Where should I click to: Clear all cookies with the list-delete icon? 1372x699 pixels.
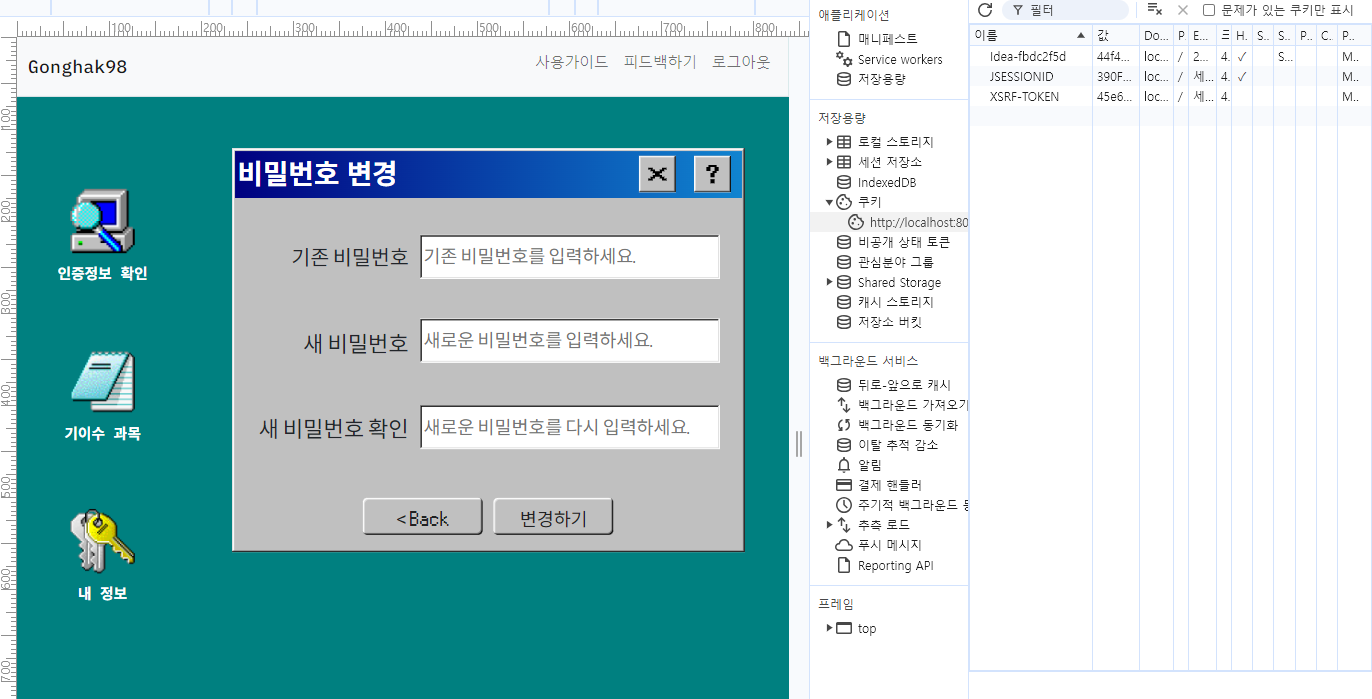click(1155, 10)
